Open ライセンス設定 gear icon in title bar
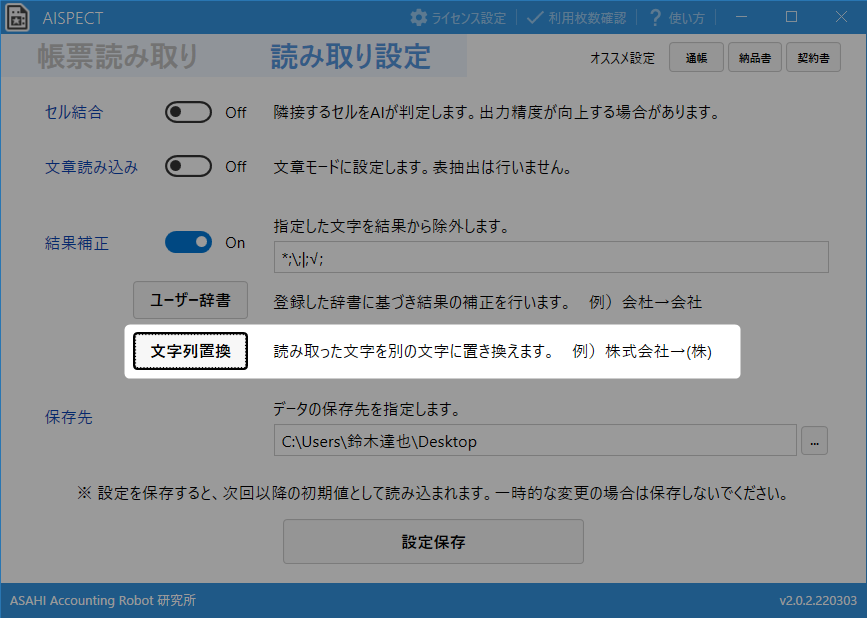 pos(419,18)
